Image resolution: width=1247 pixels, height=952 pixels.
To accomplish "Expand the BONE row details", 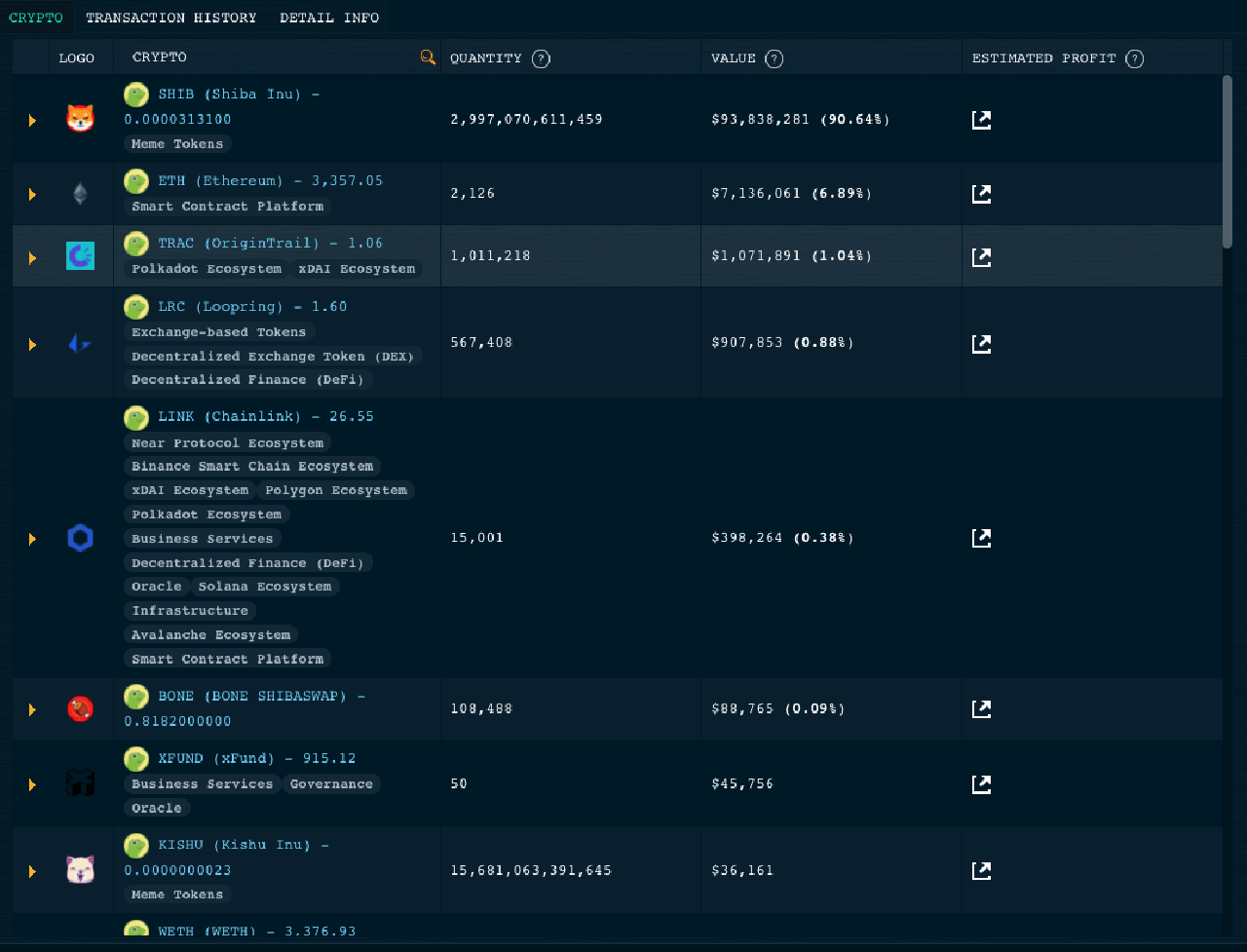I will pos(32,710).
